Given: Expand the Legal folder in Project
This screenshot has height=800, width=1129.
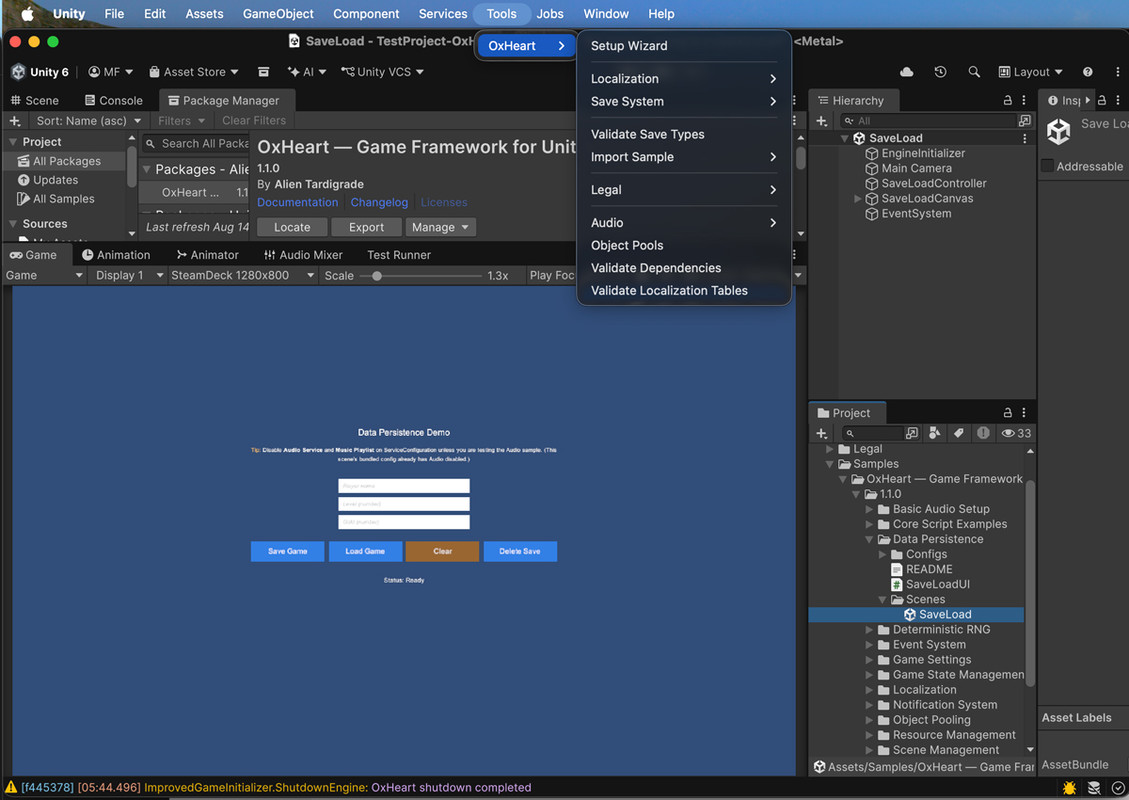Looking at the screenshot, I should click(829, 449).
